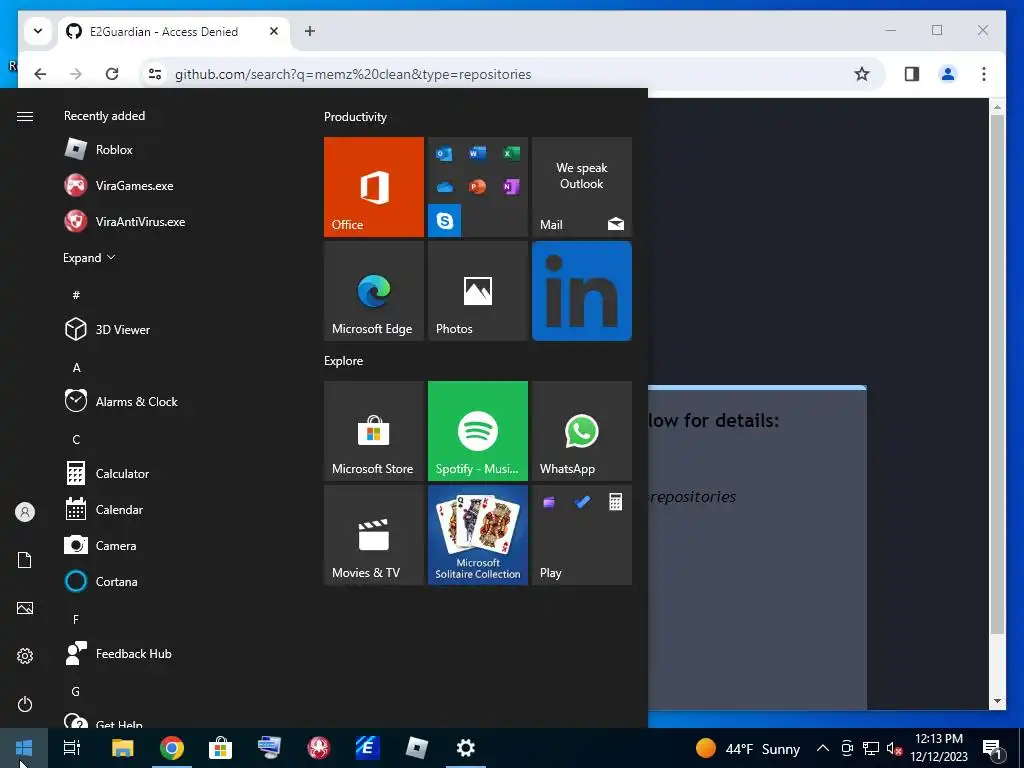Image resolution: width=1024 pixels, height=768 pixels.
Task: Reload the Chrome page
Action: (112, 74)
